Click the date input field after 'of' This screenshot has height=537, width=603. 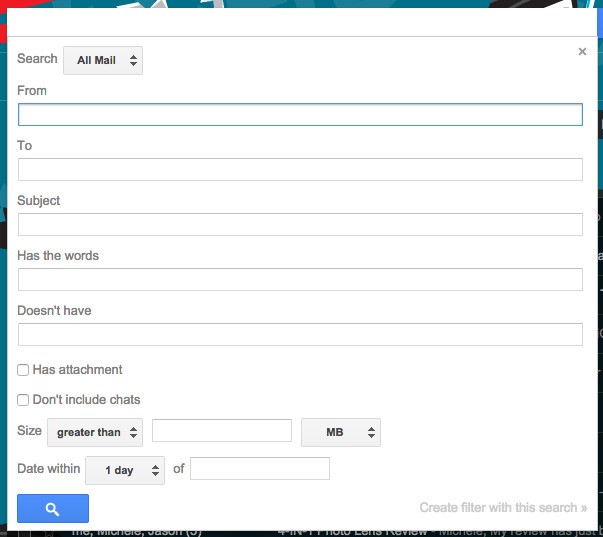click(260, 468)
